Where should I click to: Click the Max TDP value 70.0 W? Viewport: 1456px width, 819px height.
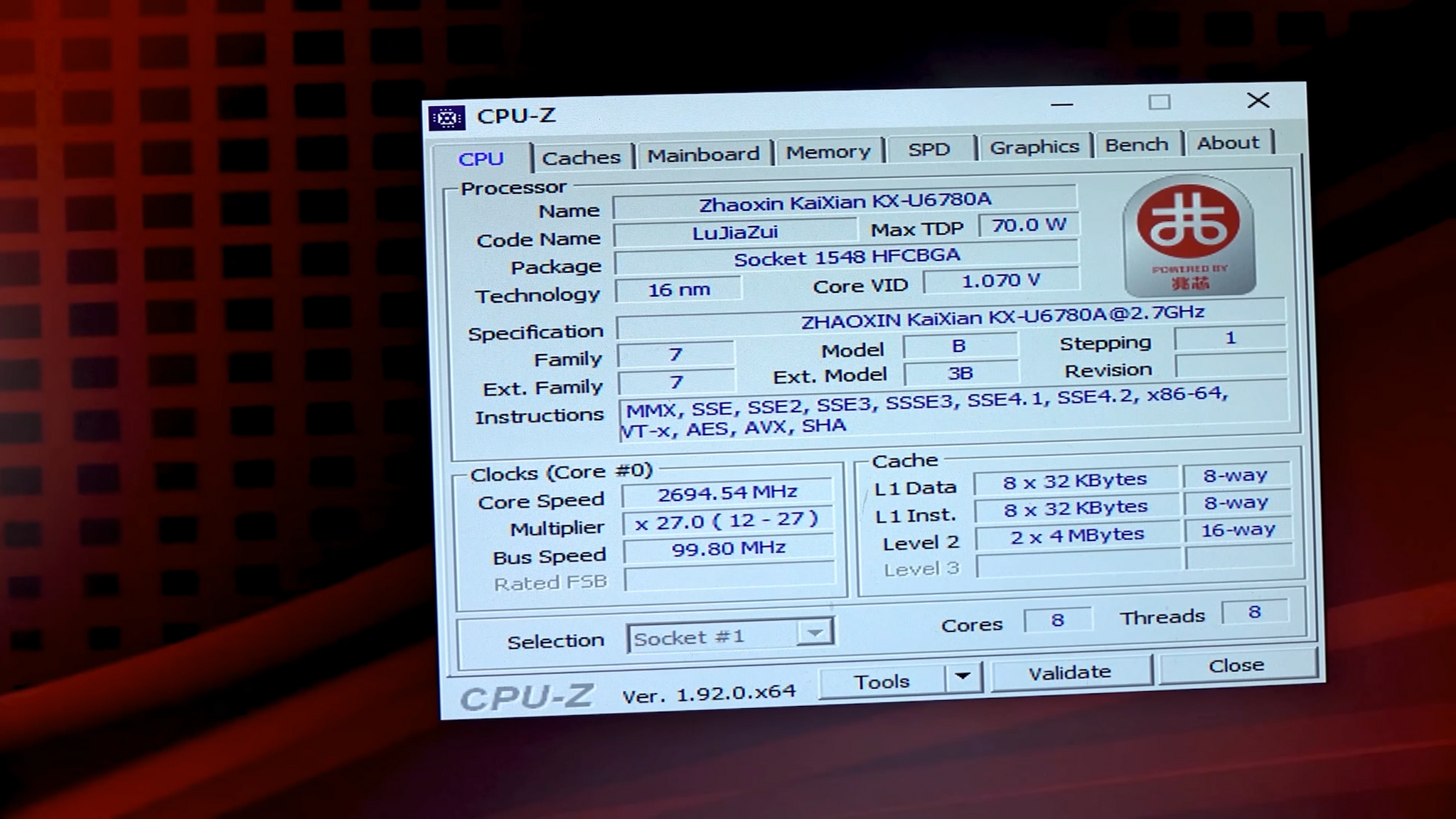pyautogui.click(x=1029, y=225)
